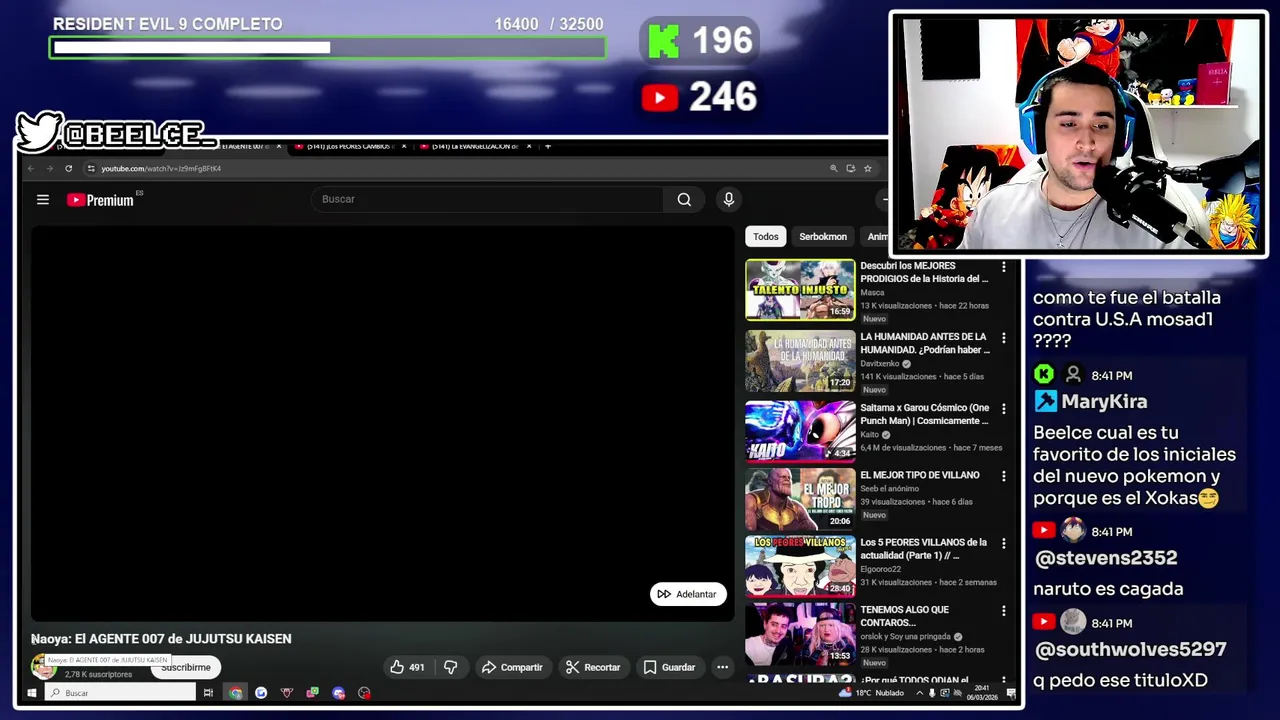This screenshot has height=720, width=1280.
Task: Open 'La Humanidad antes' 17:20 thumbnail
Action: coord(800,361)
